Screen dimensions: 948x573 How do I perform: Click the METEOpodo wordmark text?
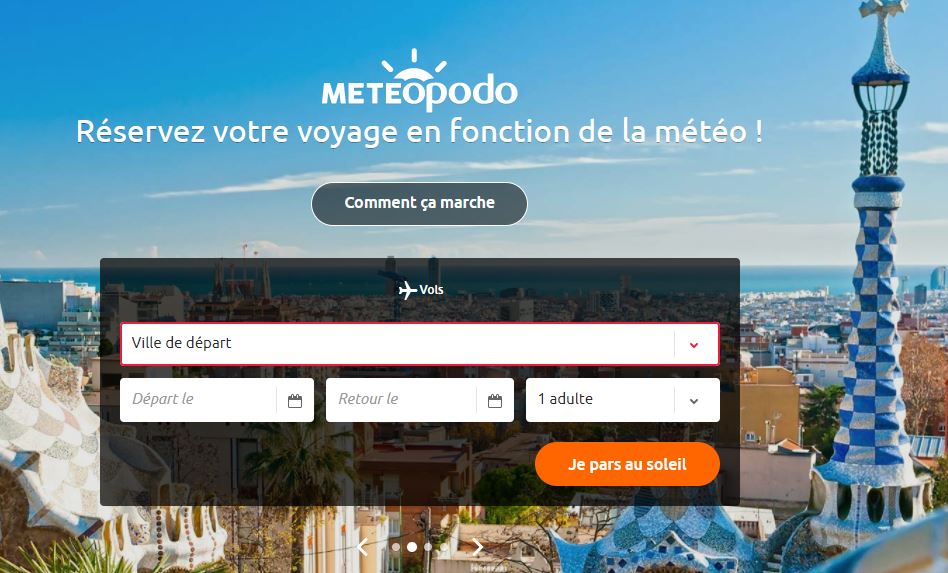[x=420, y=92]
